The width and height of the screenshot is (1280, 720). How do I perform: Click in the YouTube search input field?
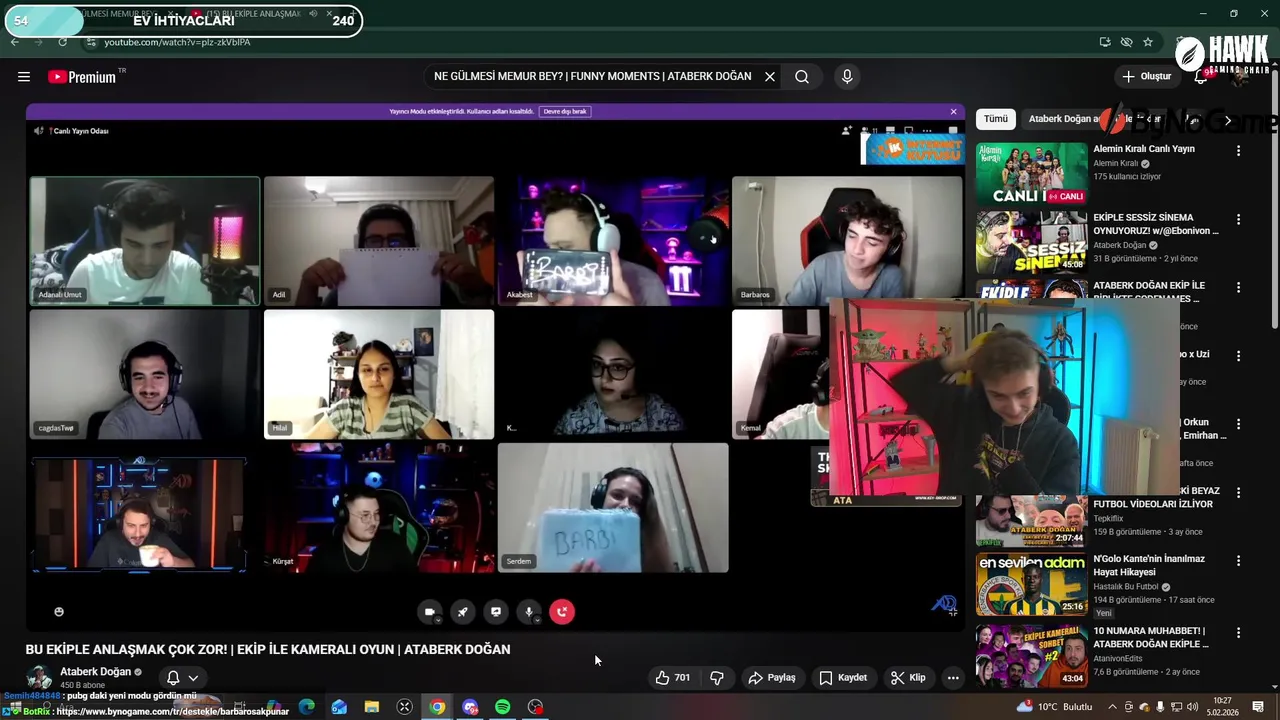click(x=592, y=76)
